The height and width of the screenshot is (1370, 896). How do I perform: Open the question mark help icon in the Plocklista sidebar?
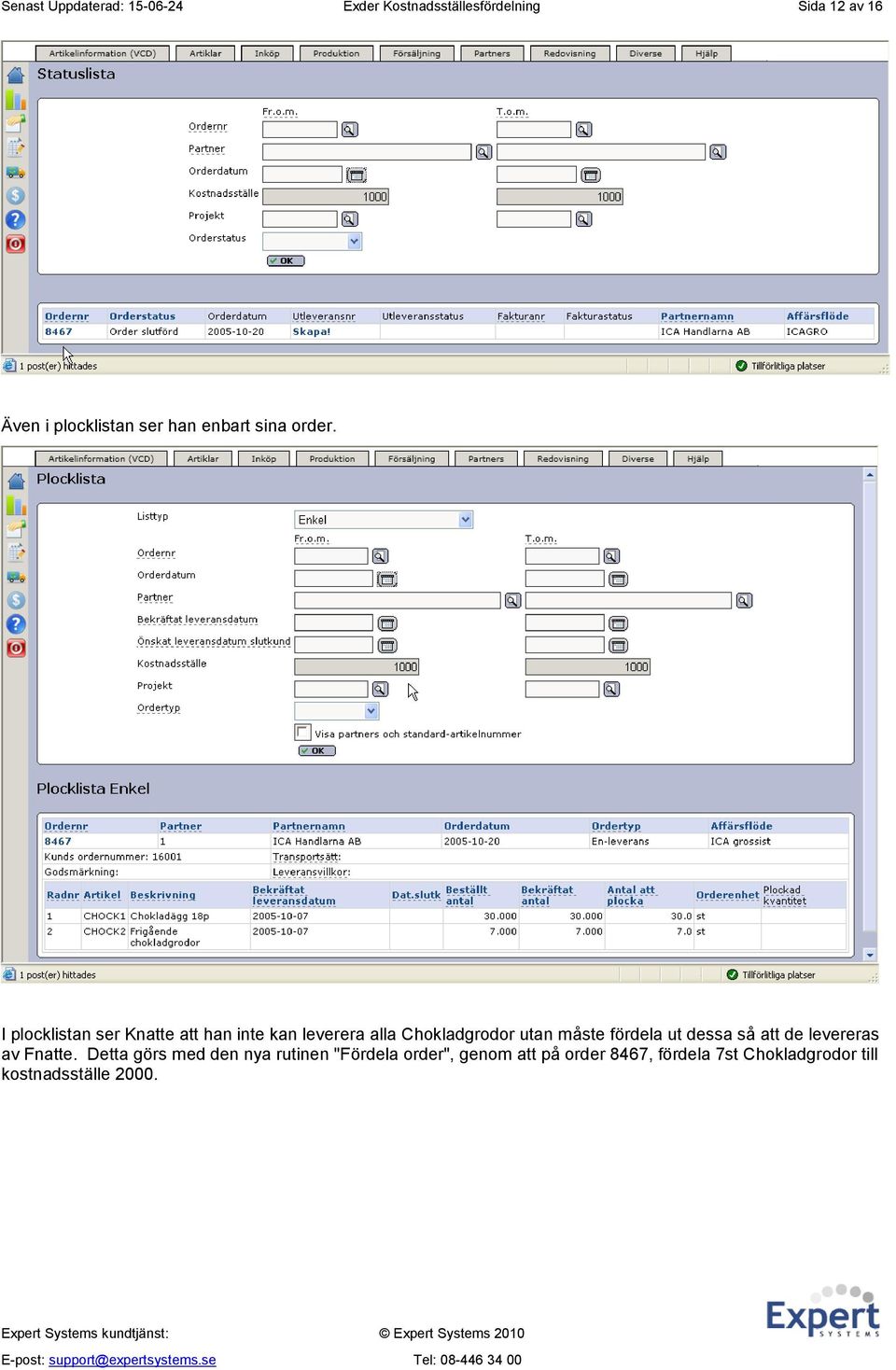point(16,624)
